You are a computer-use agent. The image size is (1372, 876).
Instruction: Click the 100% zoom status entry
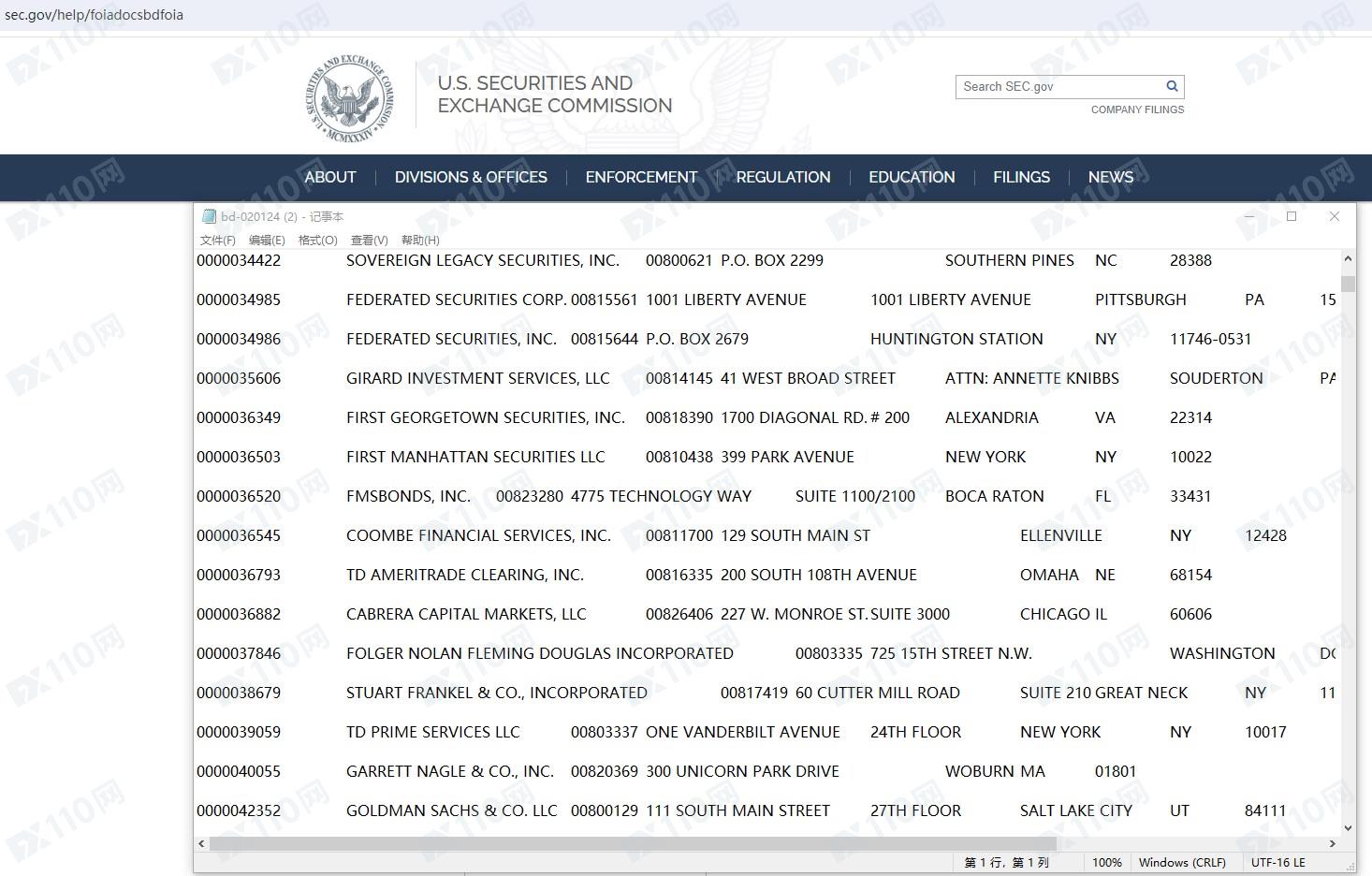point(1106,862)
